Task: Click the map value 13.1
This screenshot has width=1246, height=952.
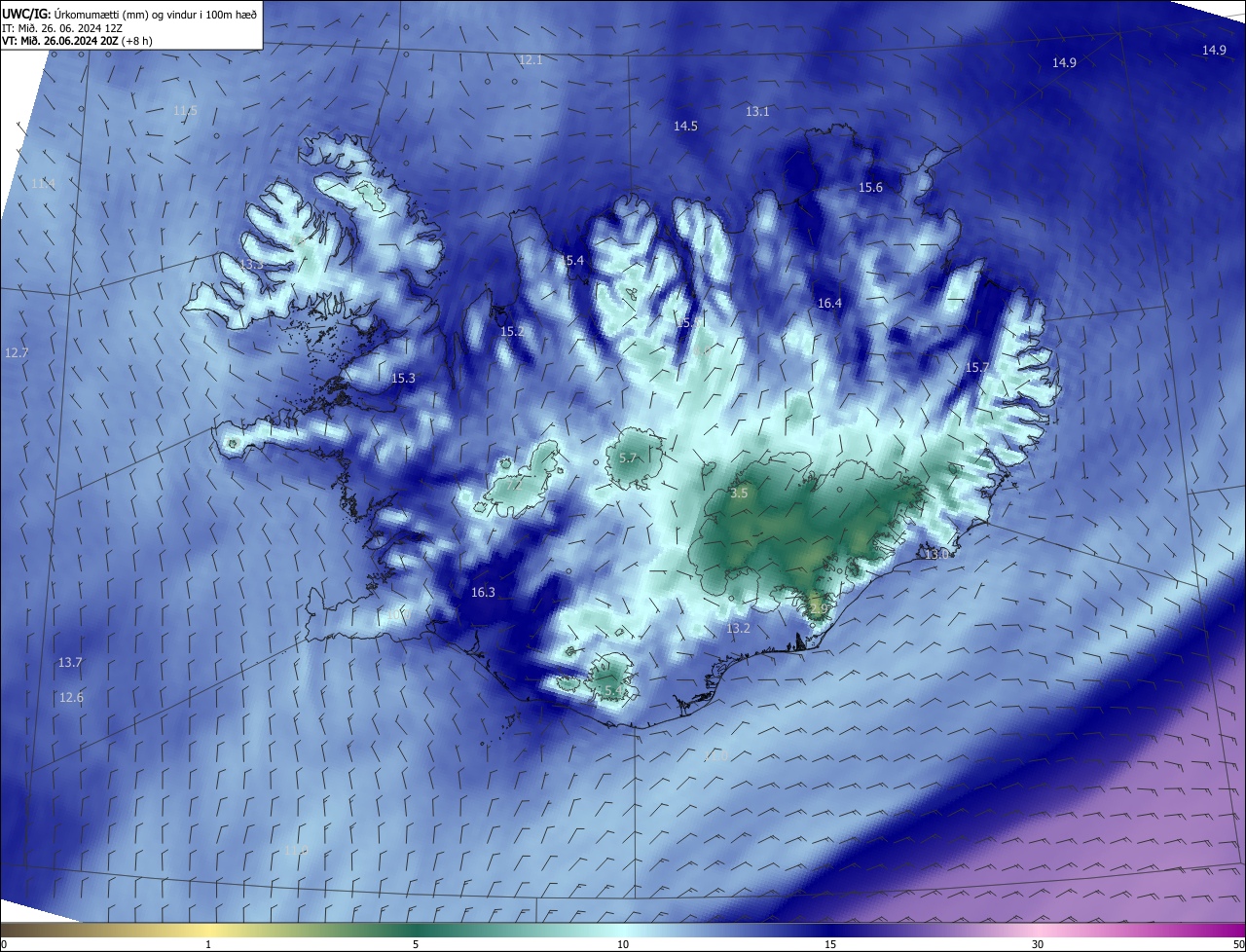Action: tap(757, 112)
